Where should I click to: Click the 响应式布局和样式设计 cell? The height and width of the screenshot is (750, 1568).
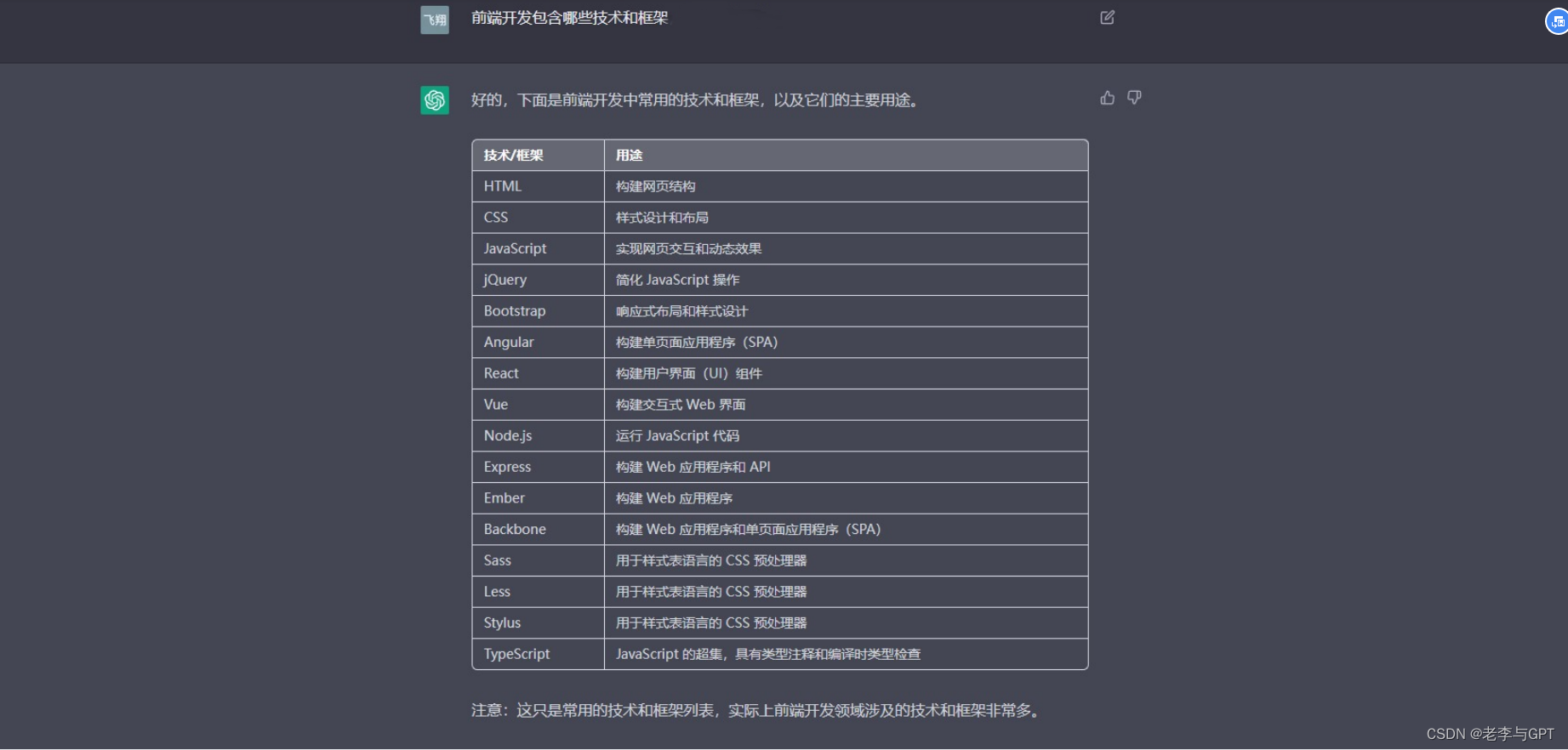[x=847, y=311]
